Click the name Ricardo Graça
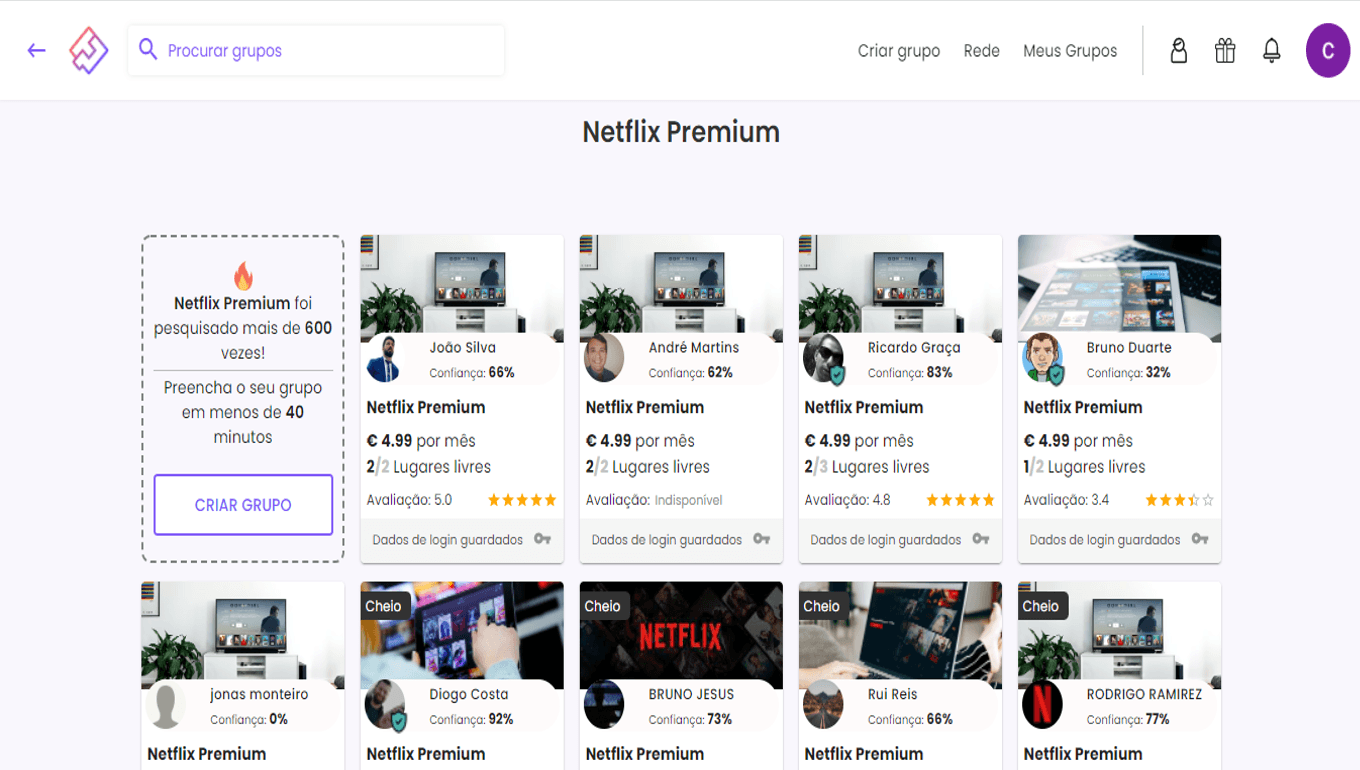This screenshot has width=1360, height=770. [914, 347]
